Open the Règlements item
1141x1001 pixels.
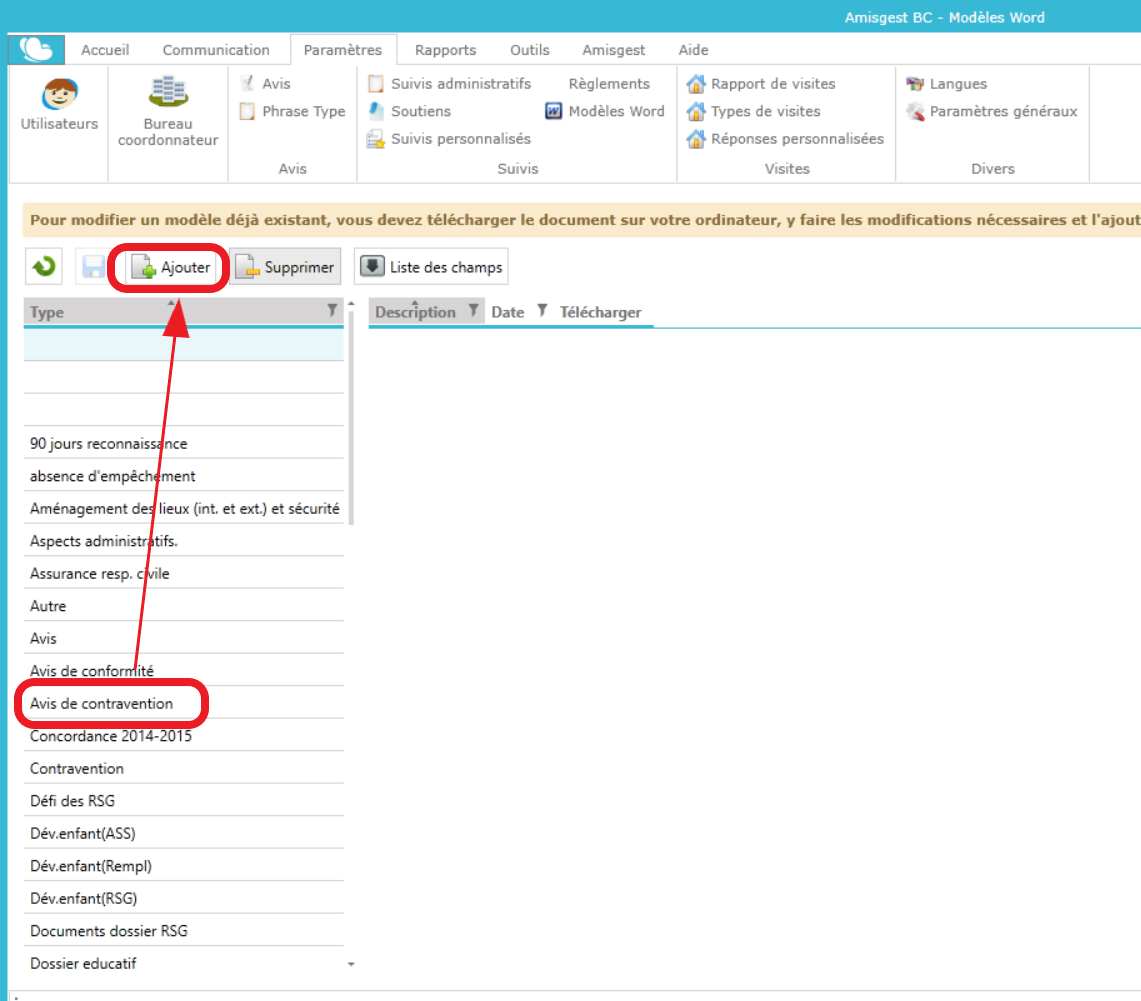[609, 84]
